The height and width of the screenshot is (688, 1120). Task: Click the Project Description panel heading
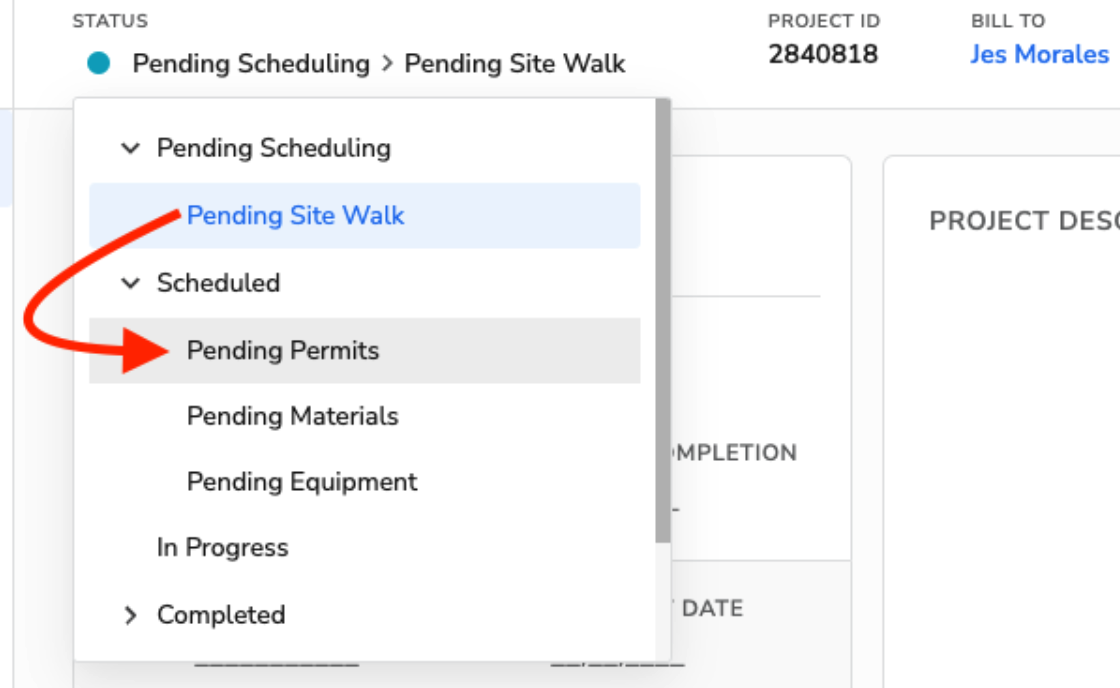pos(1024,221)
